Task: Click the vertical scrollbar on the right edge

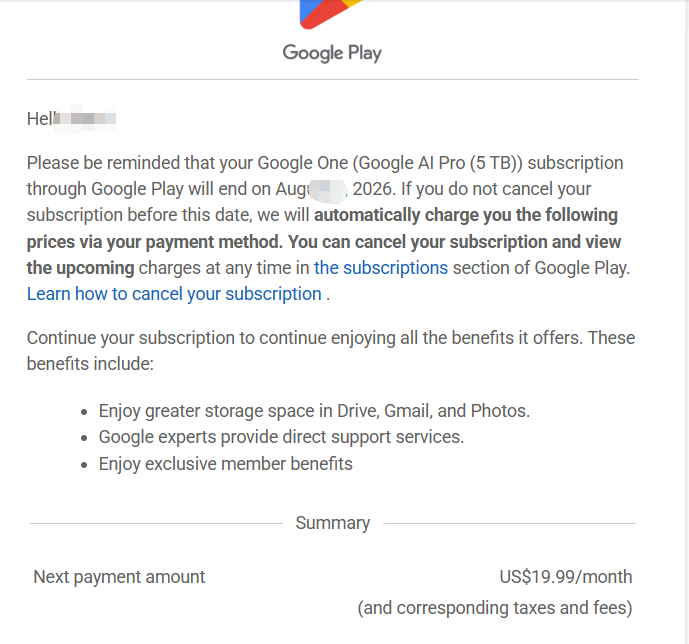Action: coord(685,322)
